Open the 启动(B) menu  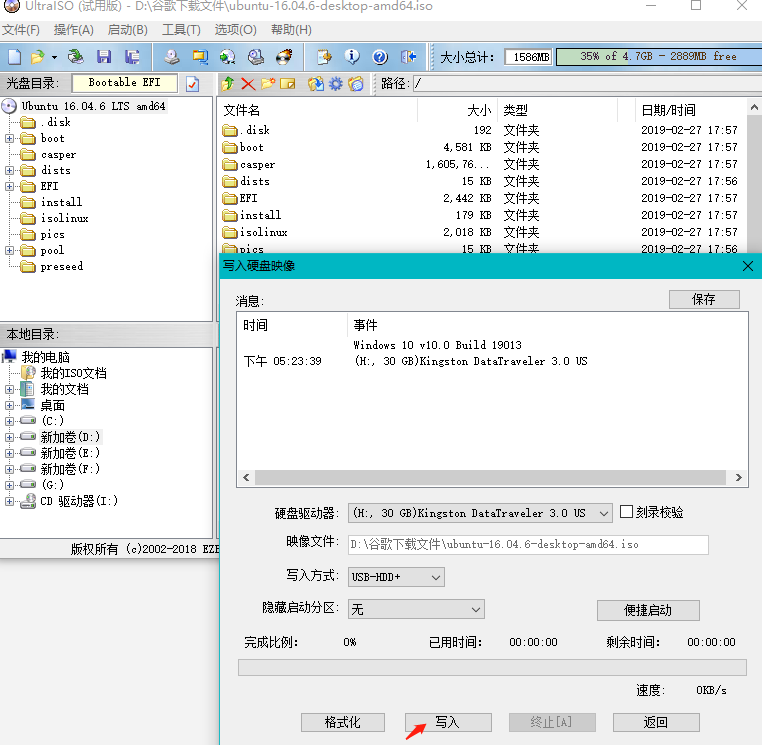[128, 30]
